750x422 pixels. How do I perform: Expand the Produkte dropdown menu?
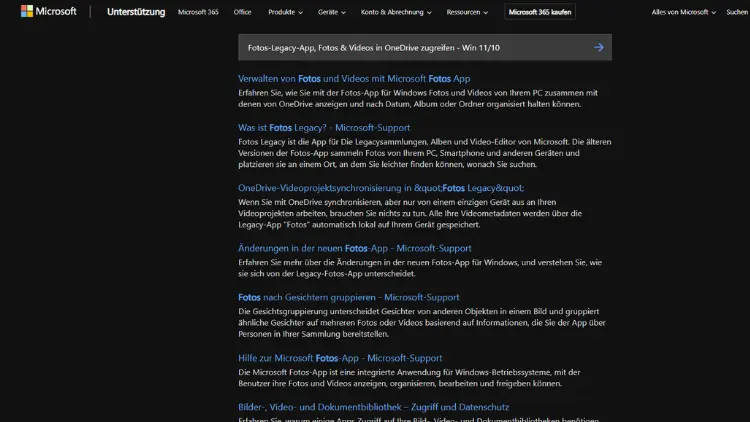[x=284, y=12]
